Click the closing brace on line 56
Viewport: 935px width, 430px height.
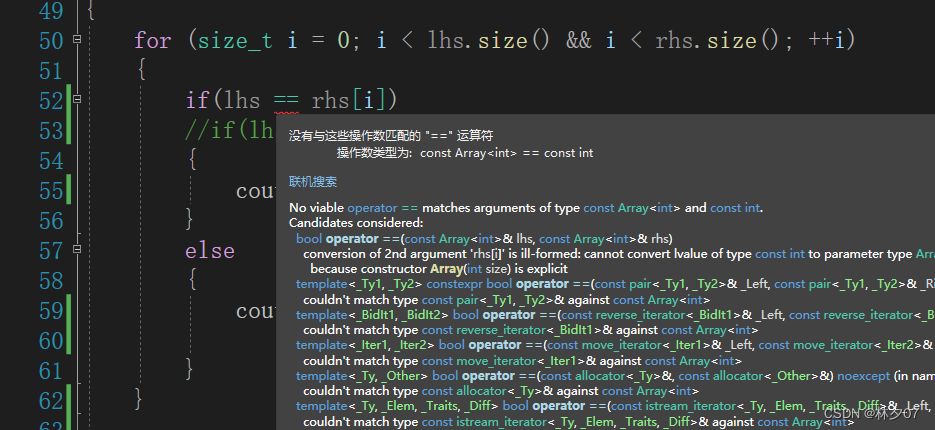coord(191,221)
